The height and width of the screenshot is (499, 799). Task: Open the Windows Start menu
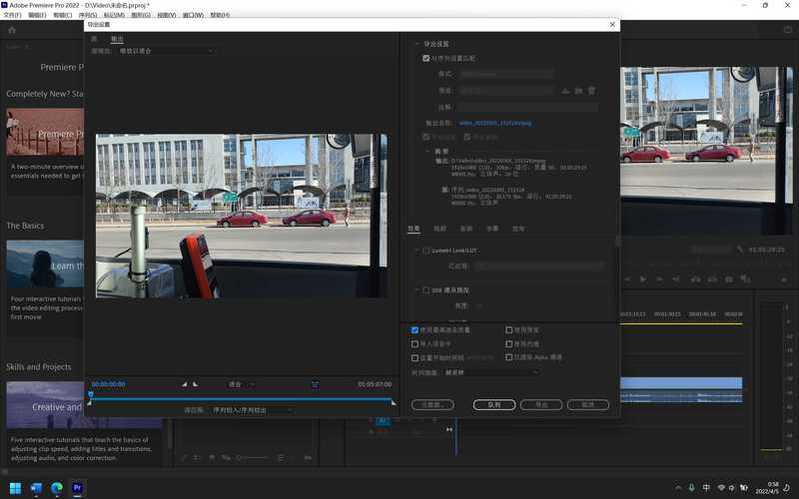coord(15,488)
